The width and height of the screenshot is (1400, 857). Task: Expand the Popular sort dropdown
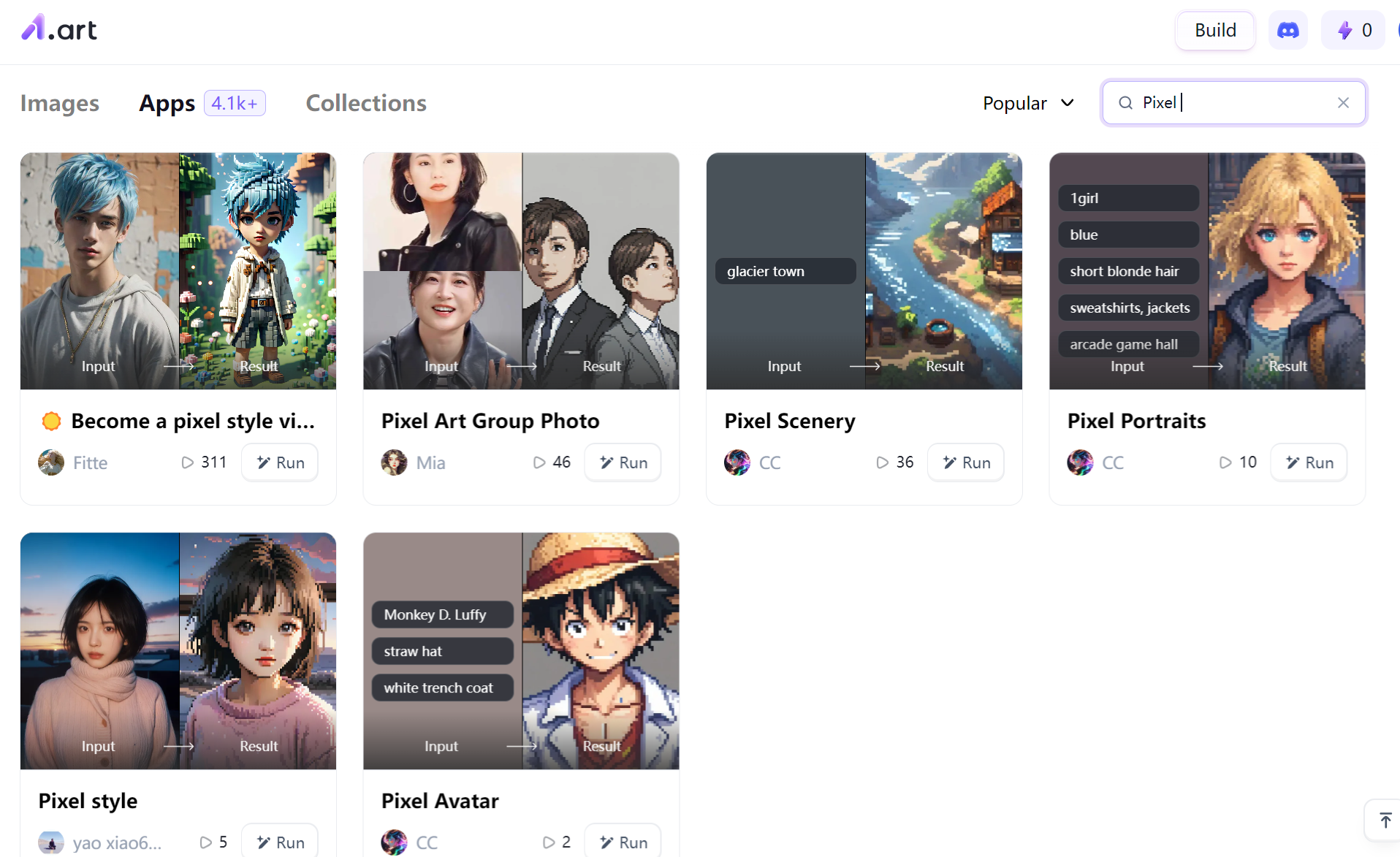pos(1028,103)
